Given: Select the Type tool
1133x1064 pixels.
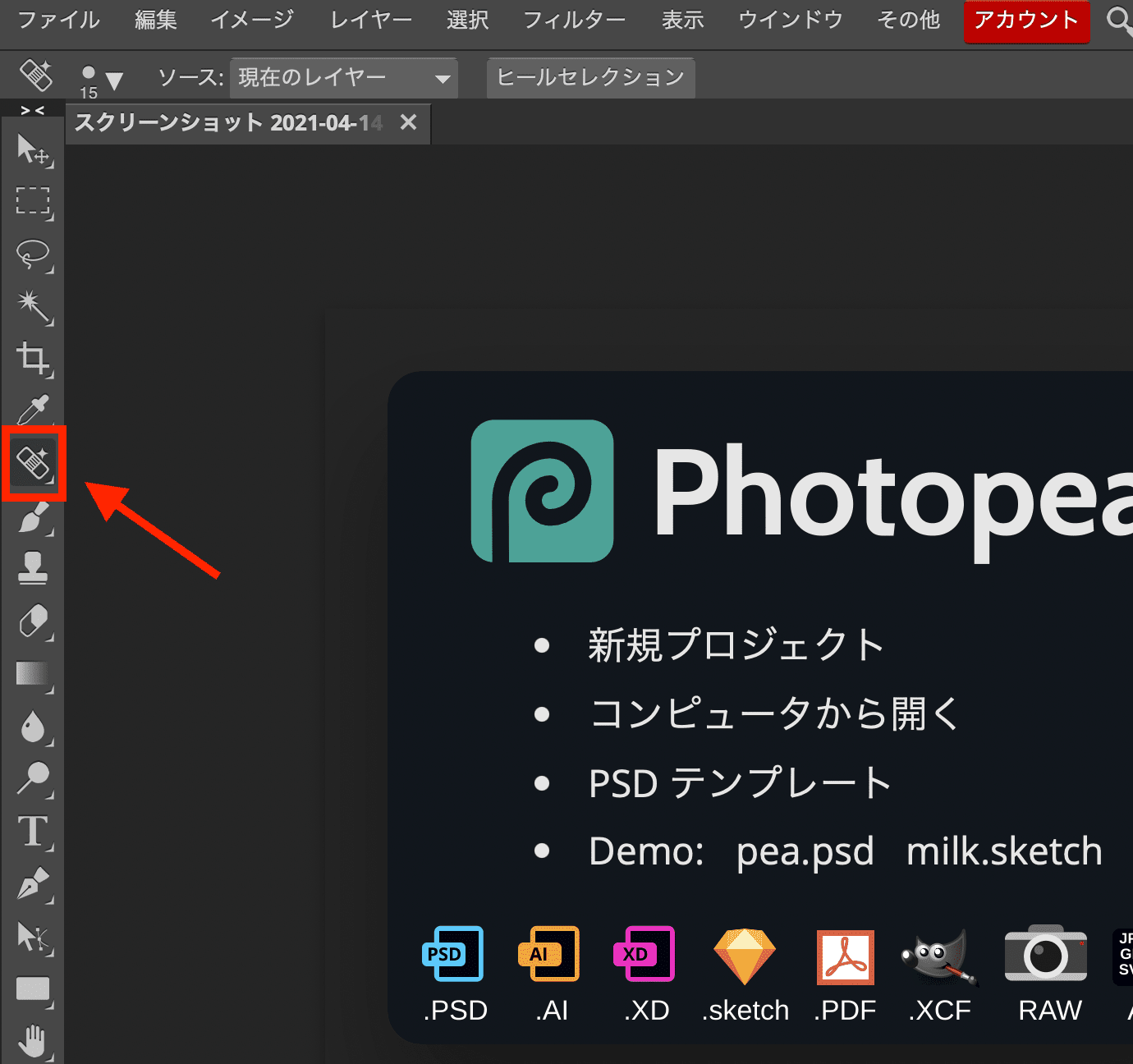Looking at the screenshot, I should point(33,831).
